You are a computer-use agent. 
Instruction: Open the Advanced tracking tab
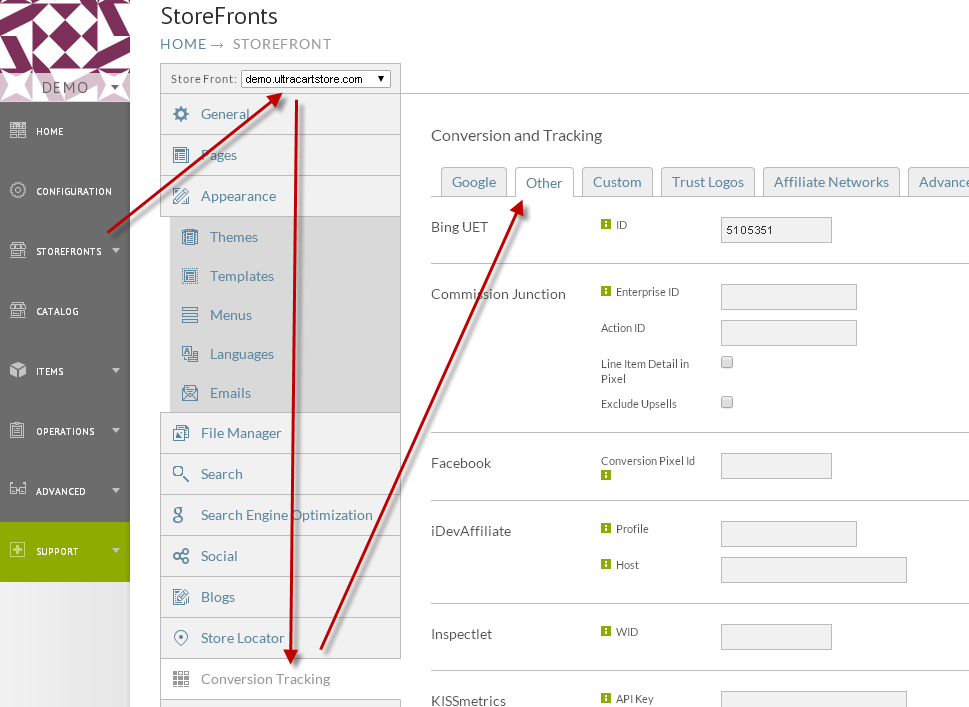click(x=939, y=182)
